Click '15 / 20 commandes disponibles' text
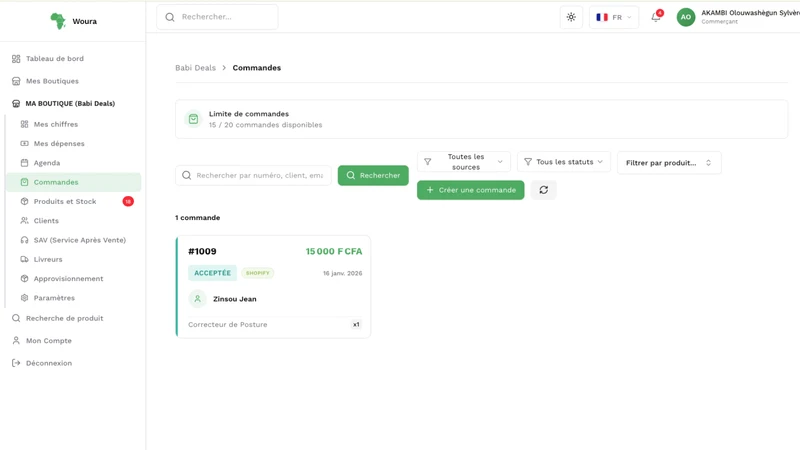Image resolution: width=800 pixels, height=450 pixels. [265, 125]
